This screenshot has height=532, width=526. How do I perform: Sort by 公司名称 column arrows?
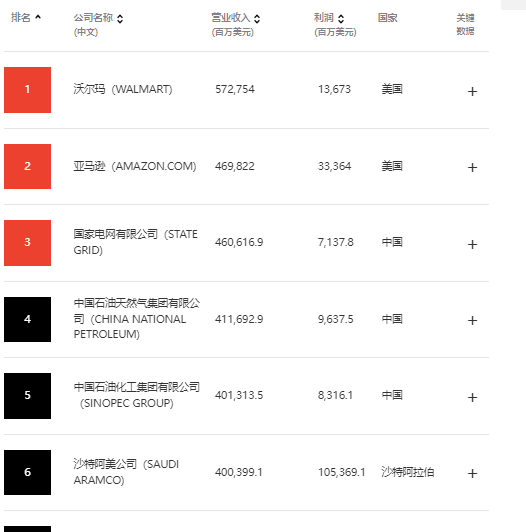click(120, 19)
